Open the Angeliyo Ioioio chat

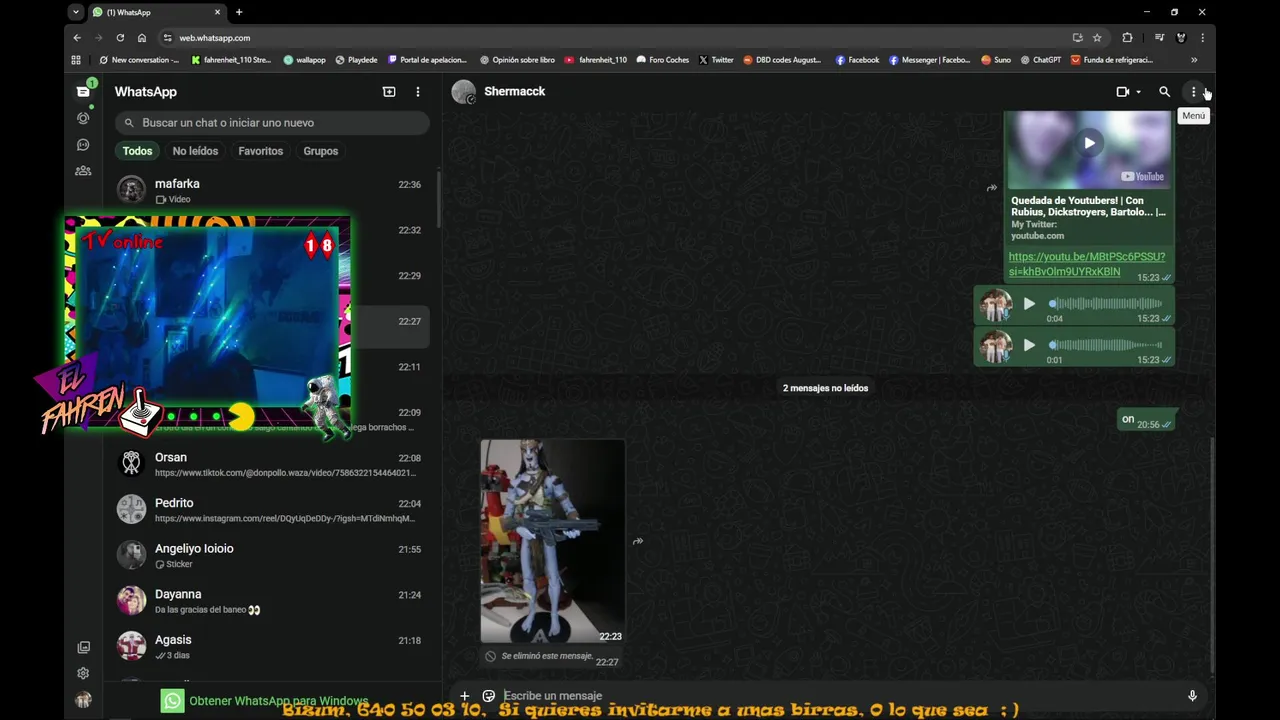[x=270, y=555]
